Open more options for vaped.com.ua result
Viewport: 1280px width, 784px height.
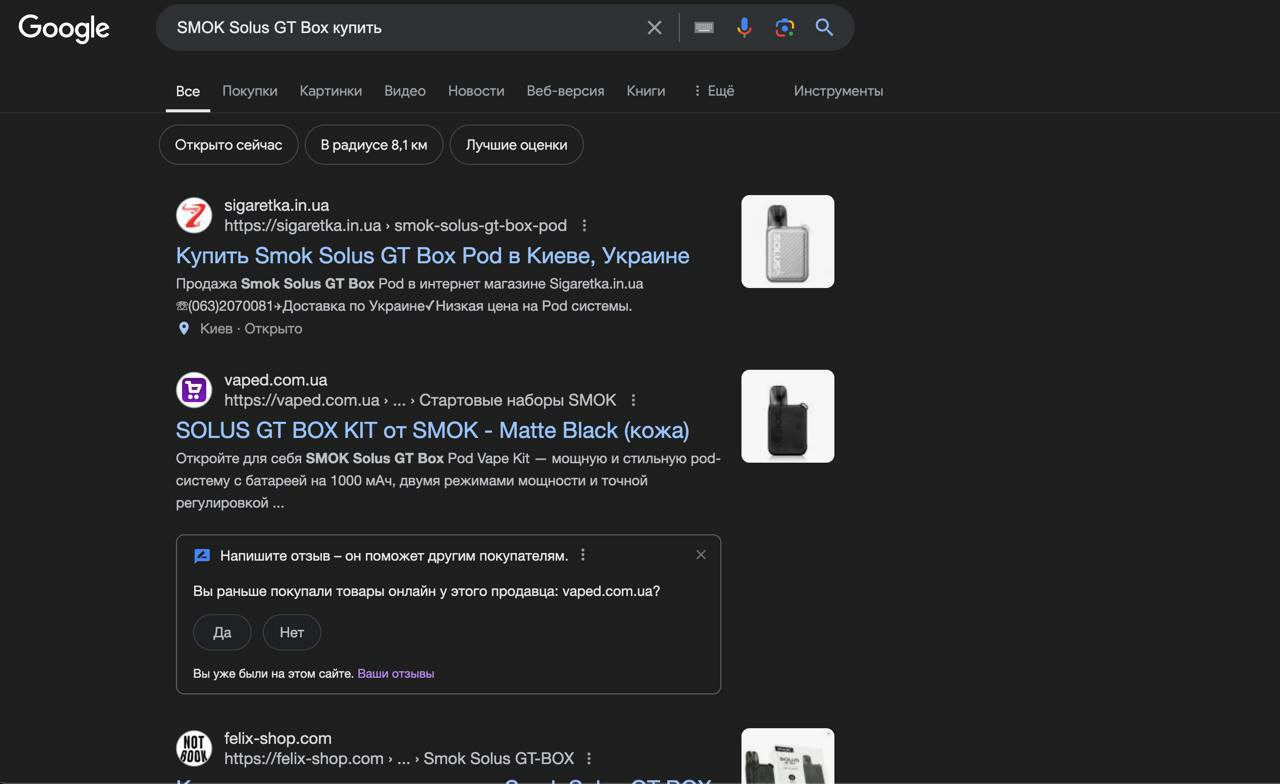click(633, 401)
